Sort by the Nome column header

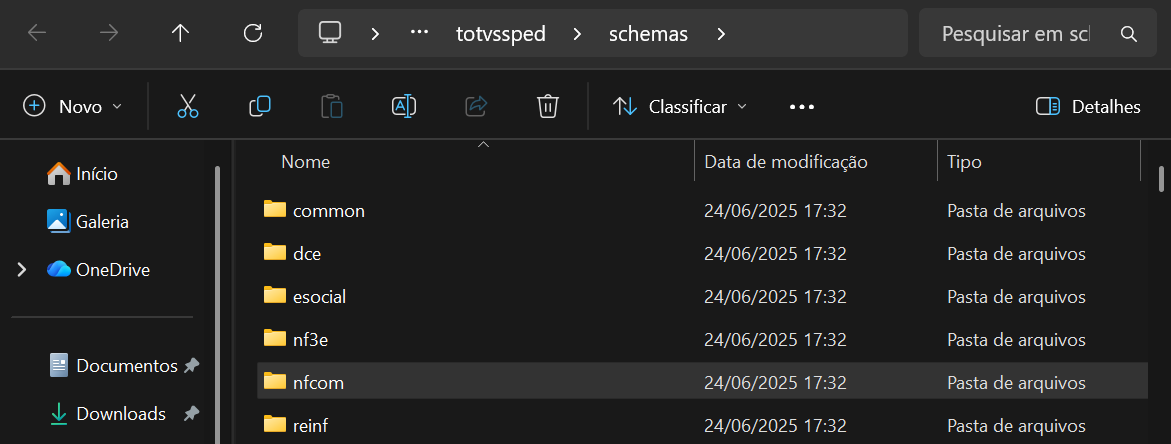[306, 161]
